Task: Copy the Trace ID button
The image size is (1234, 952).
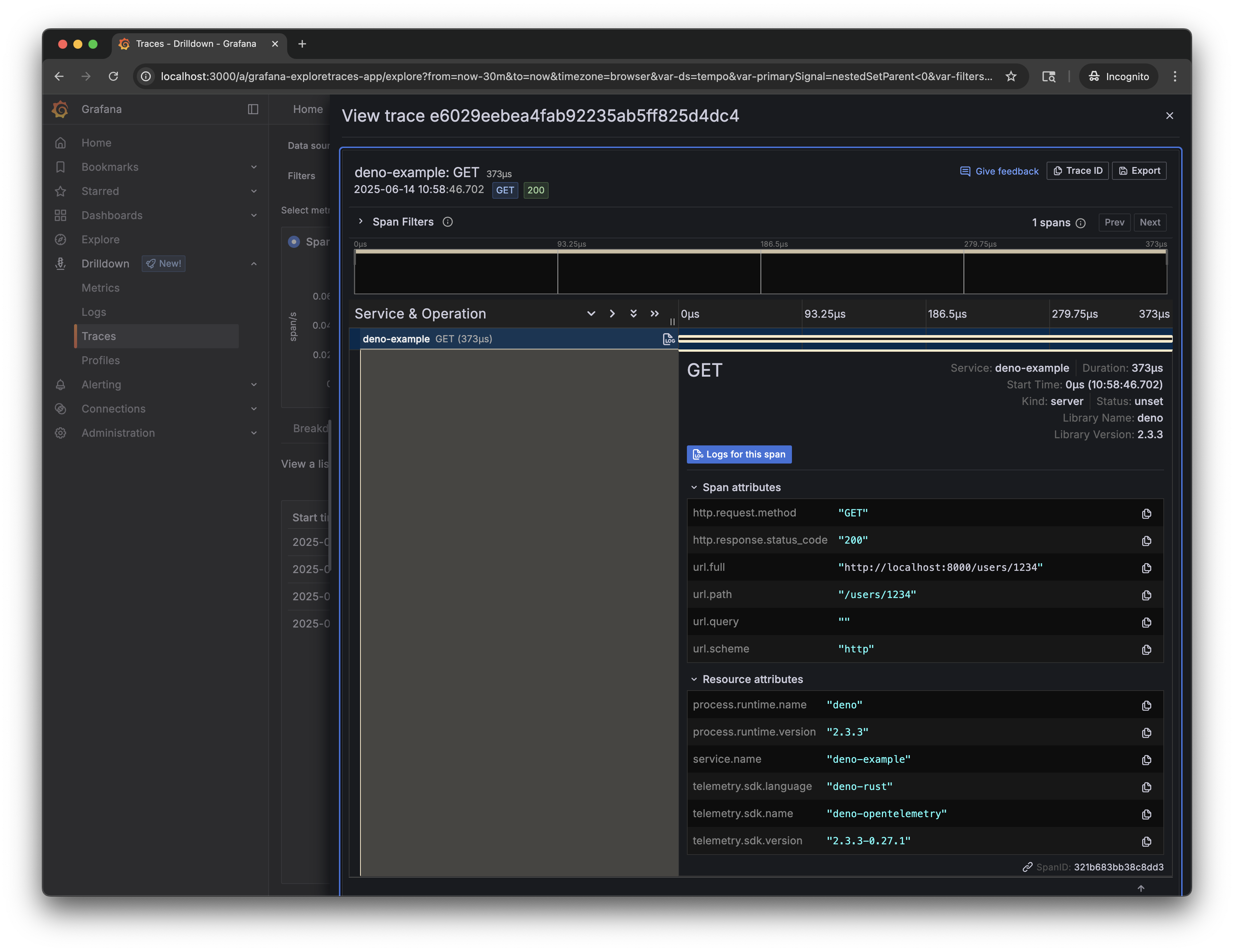Action: [1078, 171]
